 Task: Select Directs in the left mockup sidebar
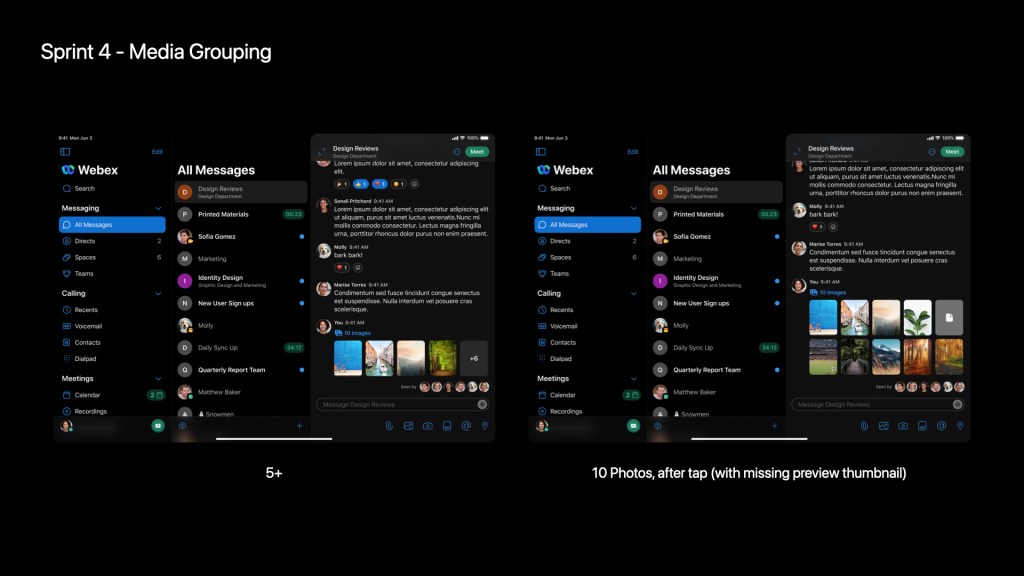(86, 241)
